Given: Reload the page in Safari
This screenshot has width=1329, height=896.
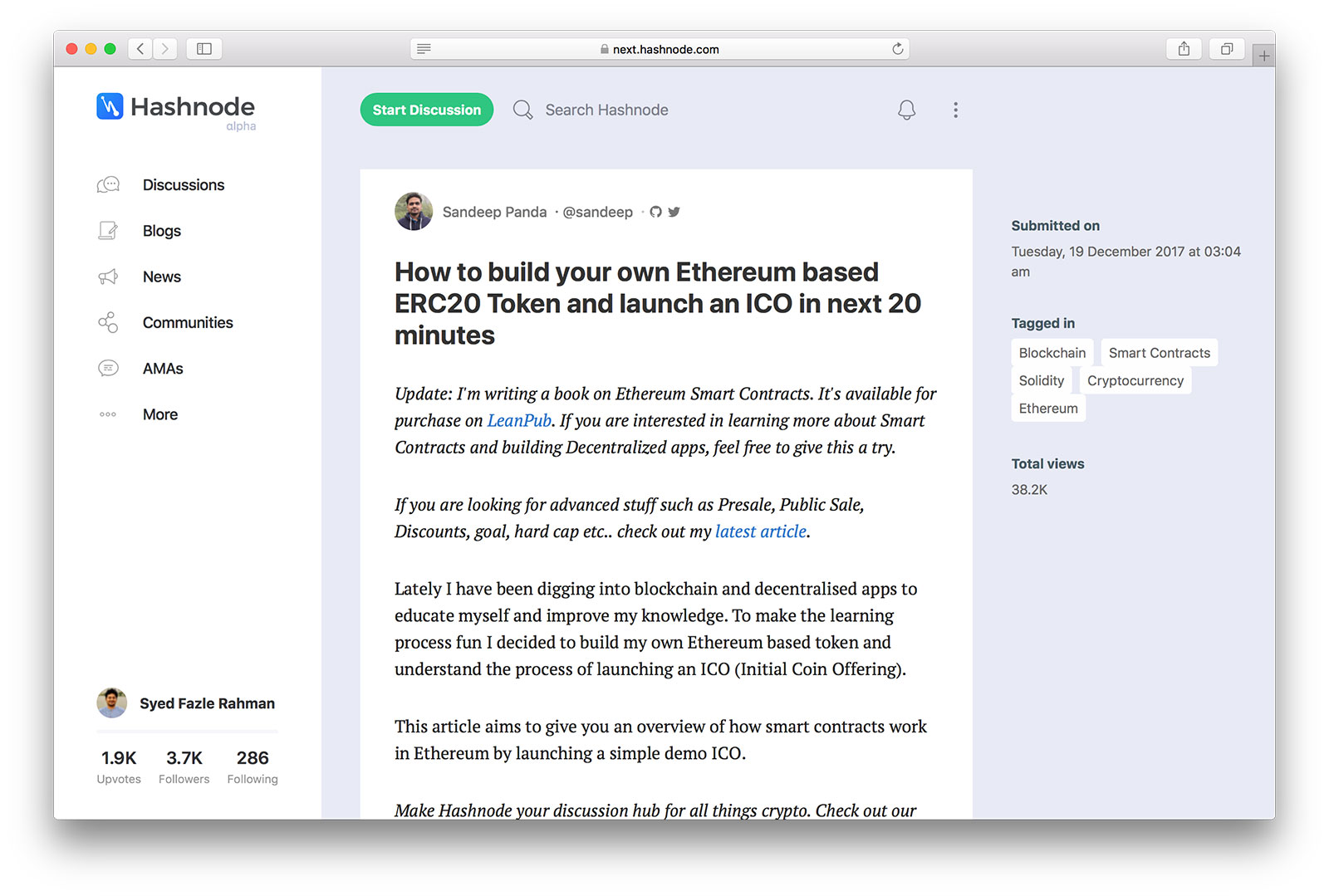Looking at the screenshot, I should 897,49.
